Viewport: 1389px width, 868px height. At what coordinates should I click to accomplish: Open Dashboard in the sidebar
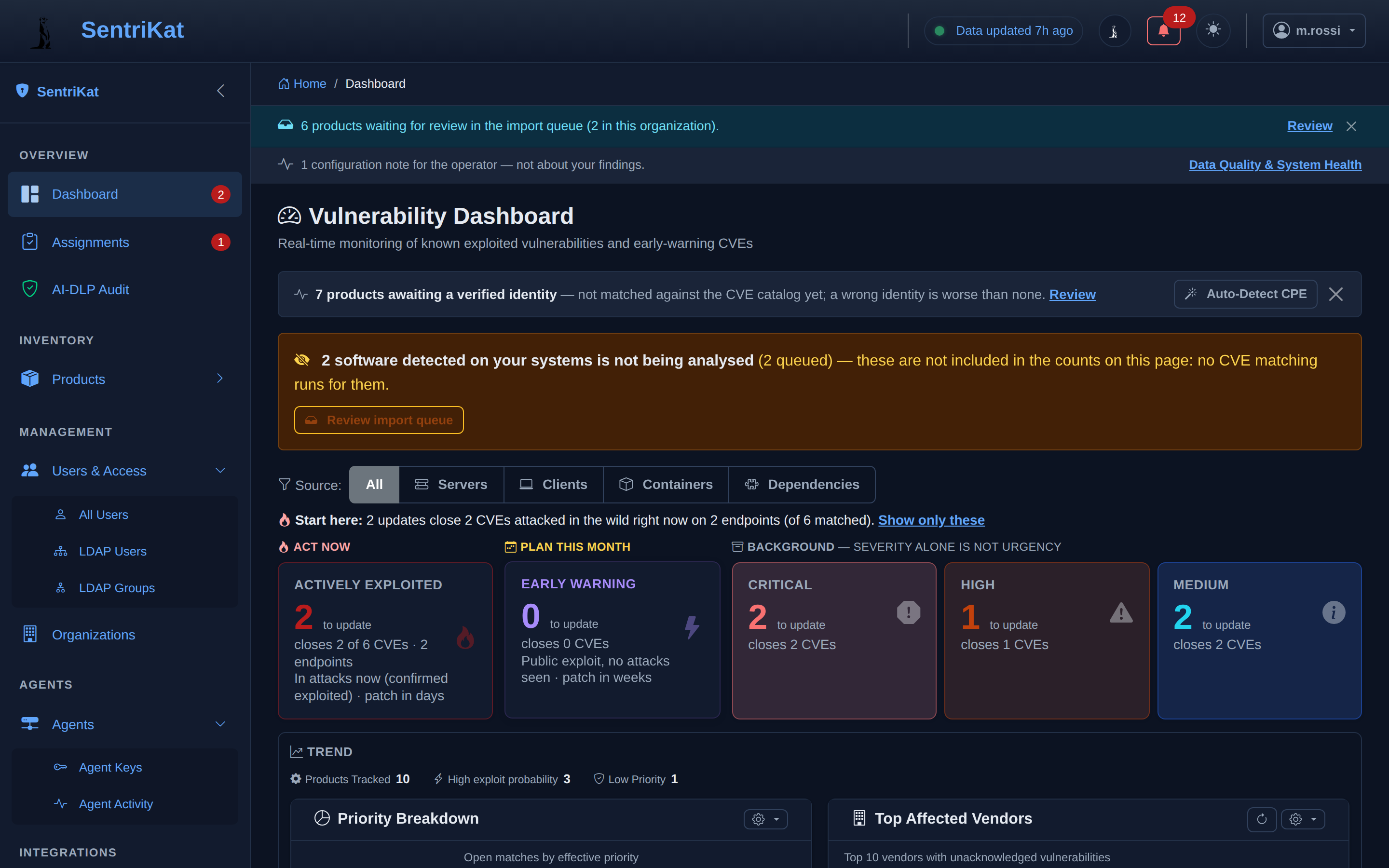(124, 194)
